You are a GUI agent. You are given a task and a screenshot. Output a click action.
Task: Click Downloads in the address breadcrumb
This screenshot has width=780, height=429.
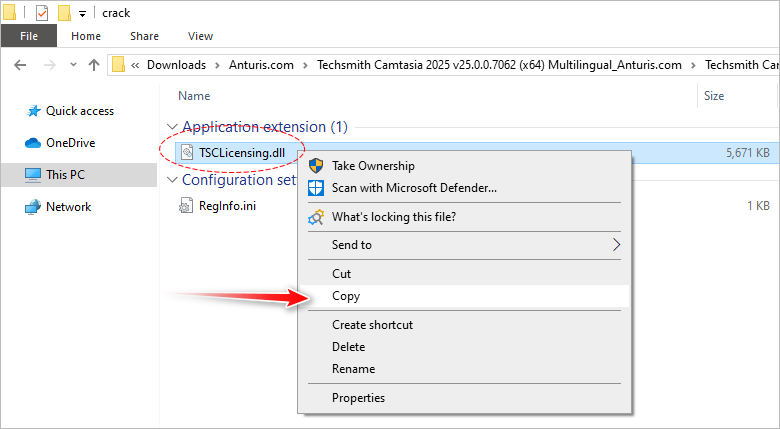[x=176, y=65]
